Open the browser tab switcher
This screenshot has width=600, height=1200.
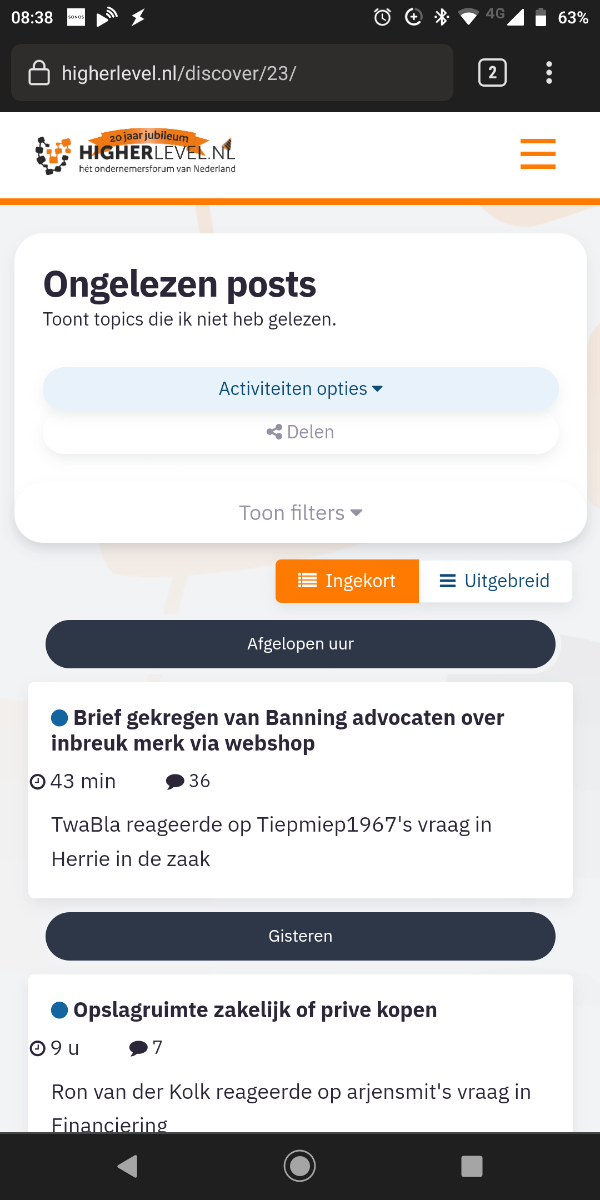pos(492,73)
